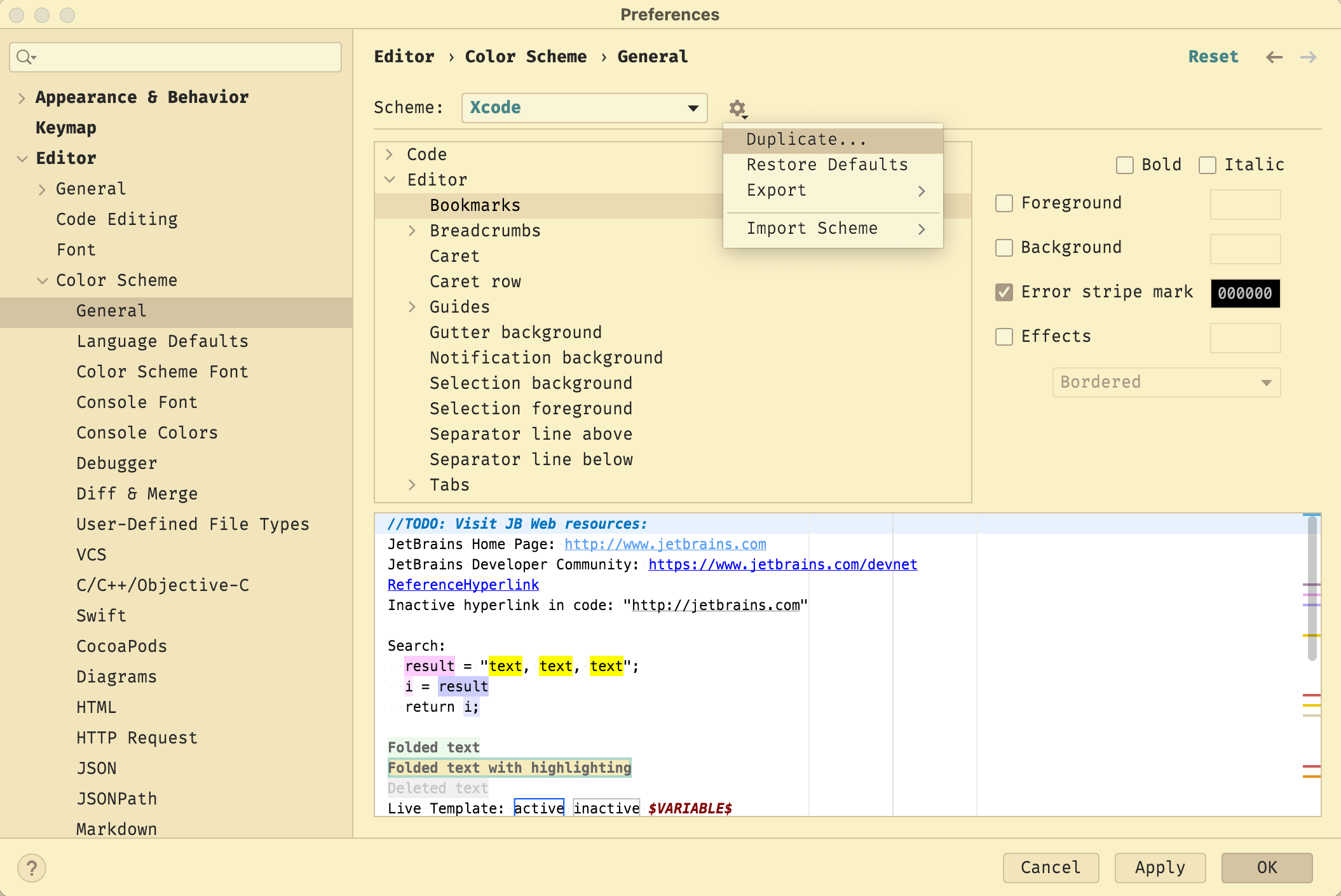Open jetbrains.com home page link in preview
The width and height of the screenshot is (1341, 896).
point(665,545)
